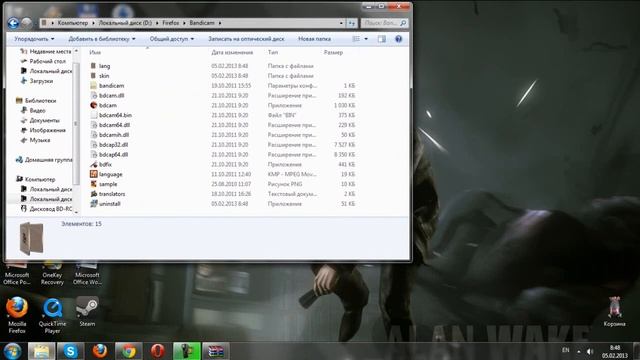Open Добавить в библиотеку dropdown
Image resolution: width=640 pixels, height=360 pixels.
tap(102, 39)
